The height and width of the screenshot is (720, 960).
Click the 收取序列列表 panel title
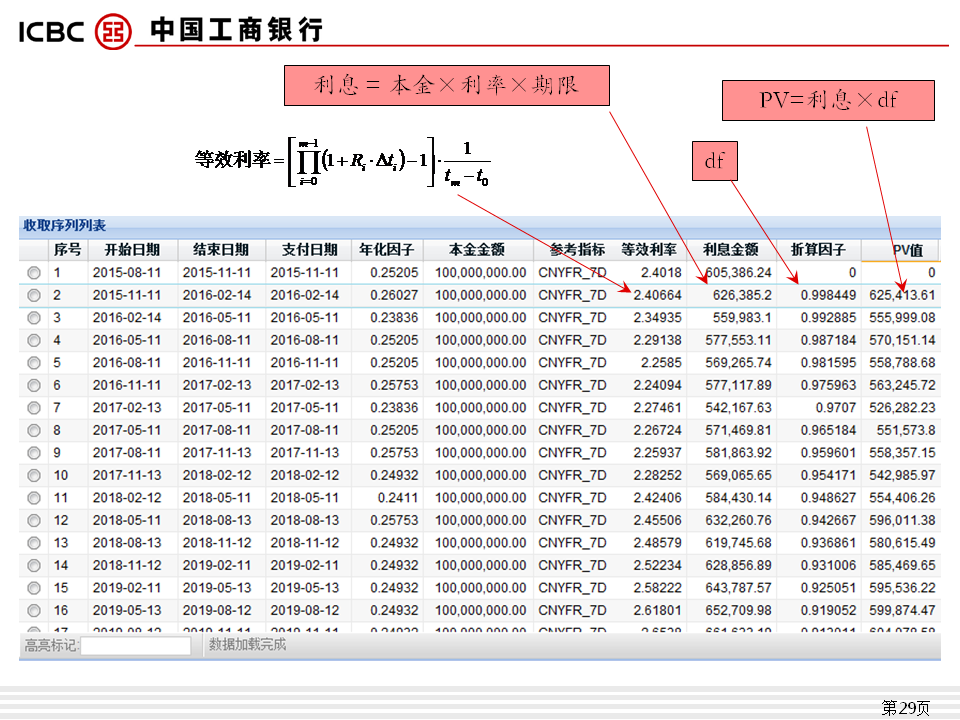tap(64, 226)
